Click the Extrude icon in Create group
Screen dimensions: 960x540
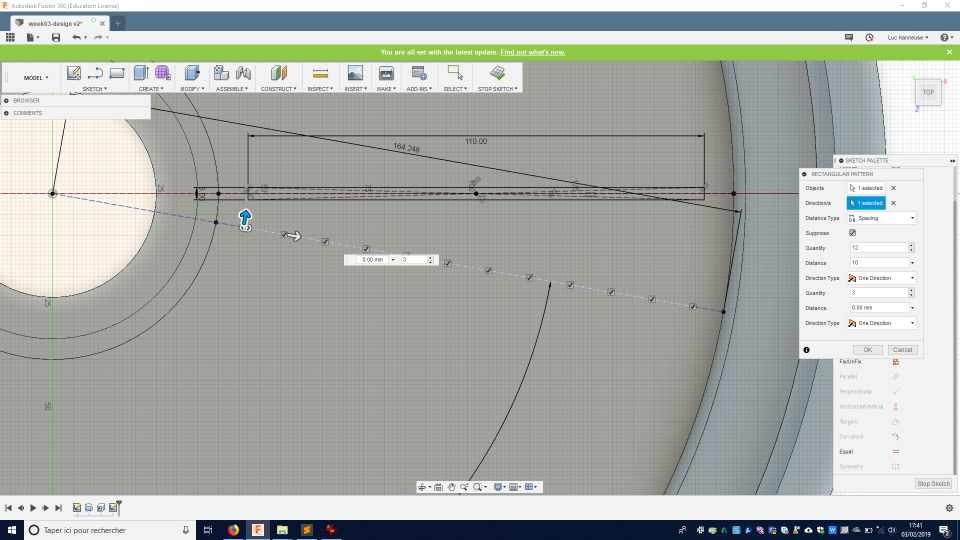[x=141, y=73]
